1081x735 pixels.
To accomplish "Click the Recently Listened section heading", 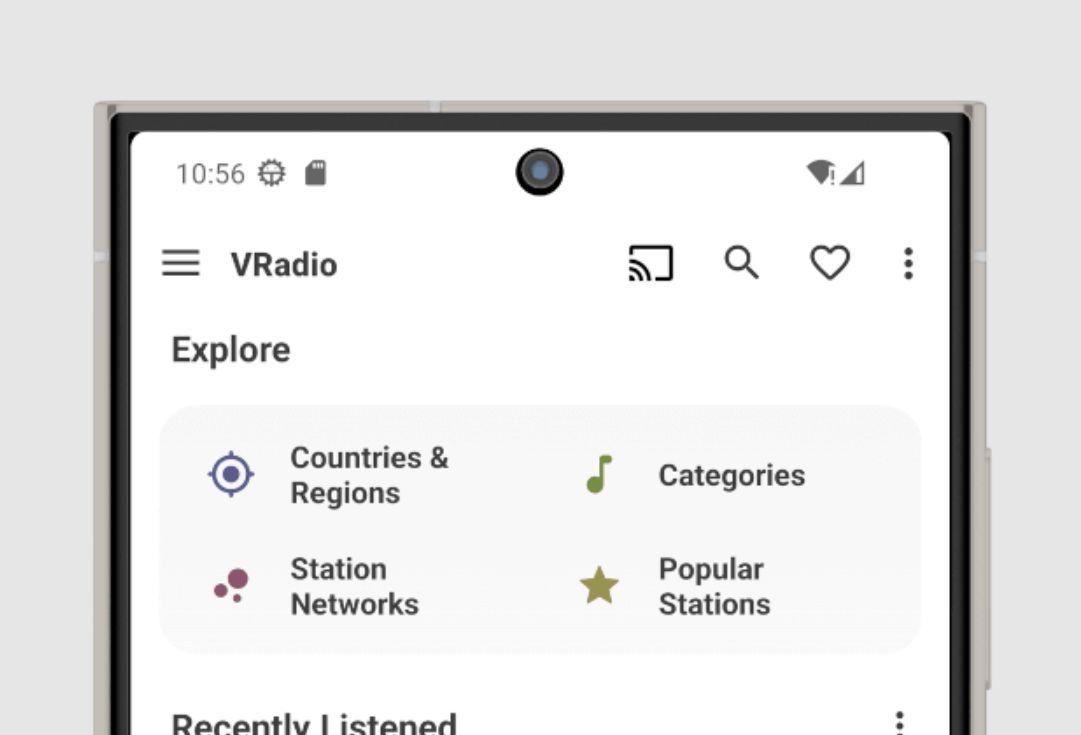I will [x=314, y=722].
